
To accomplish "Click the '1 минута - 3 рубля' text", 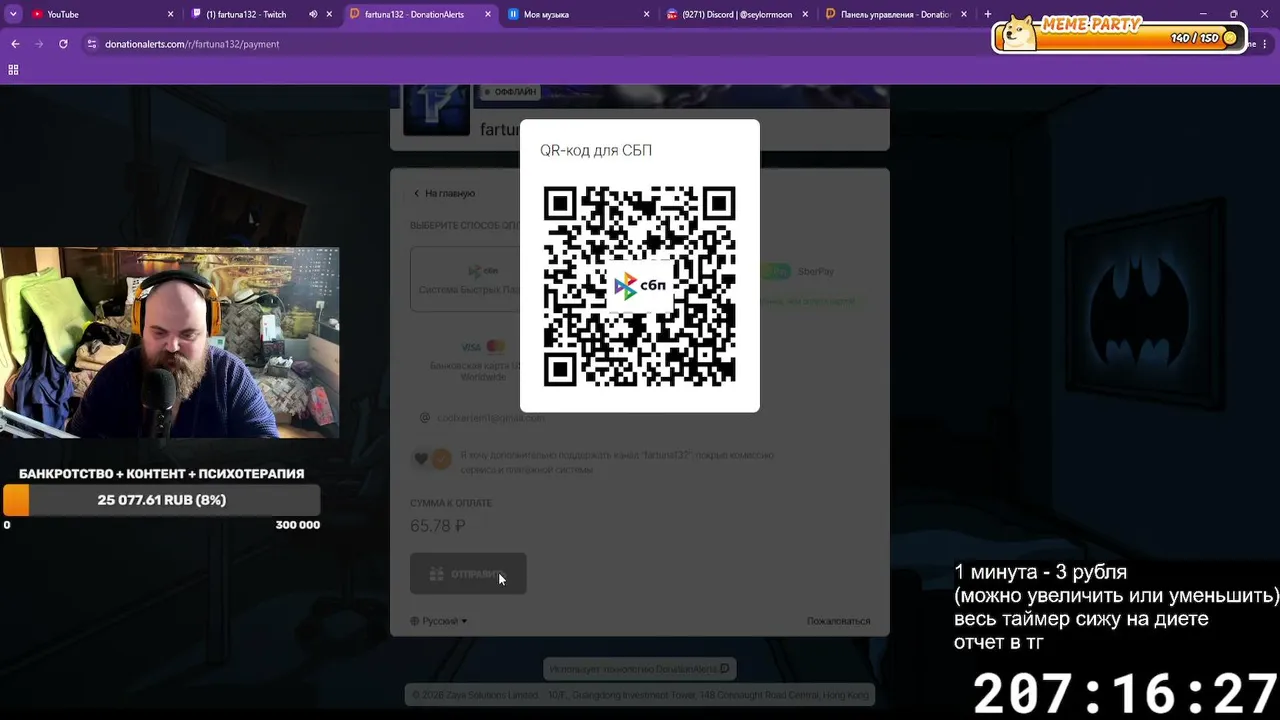I will tap(1041, 572).
